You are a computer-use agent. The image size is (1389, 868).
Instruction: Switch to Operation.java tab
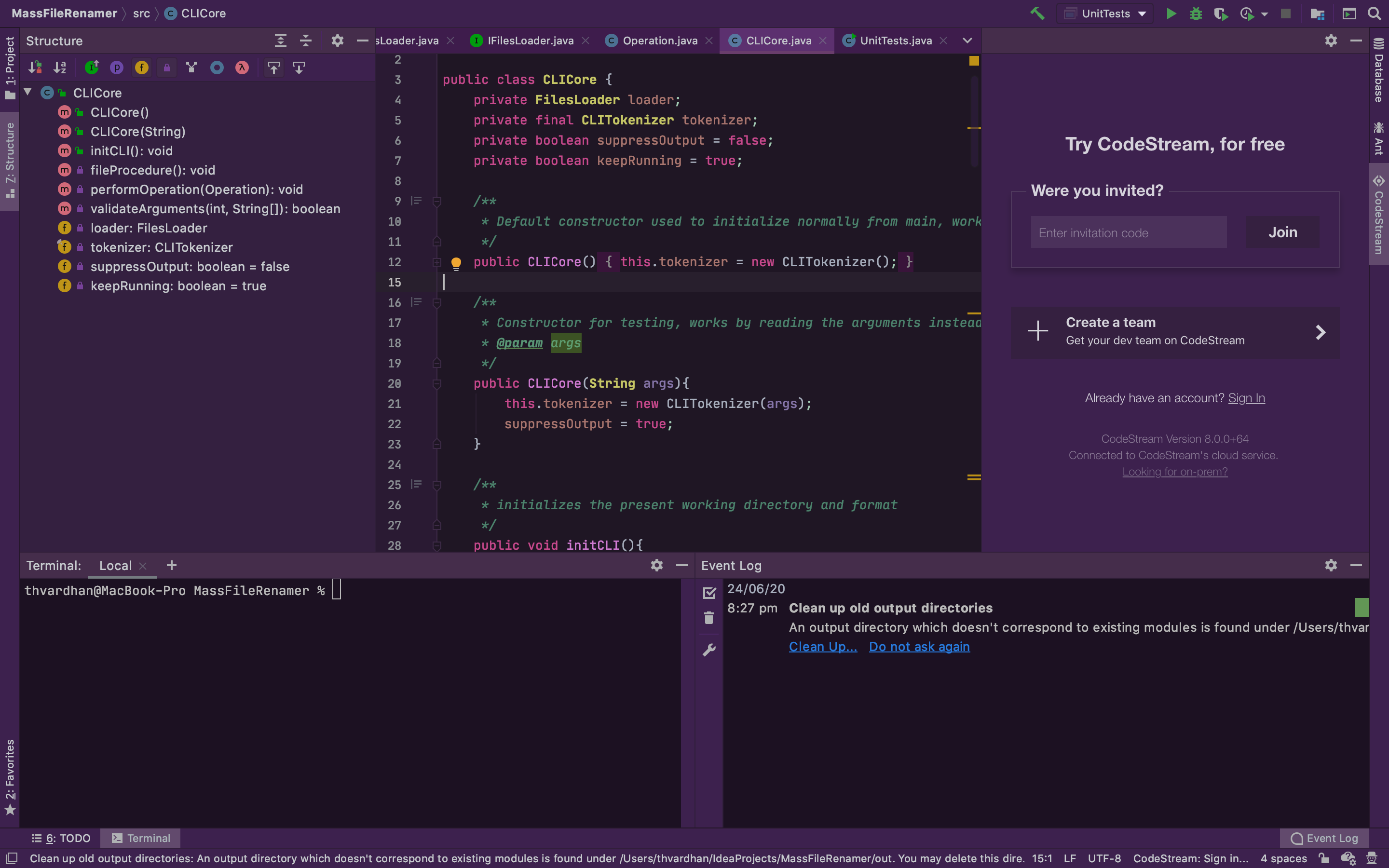pos(659,41)
